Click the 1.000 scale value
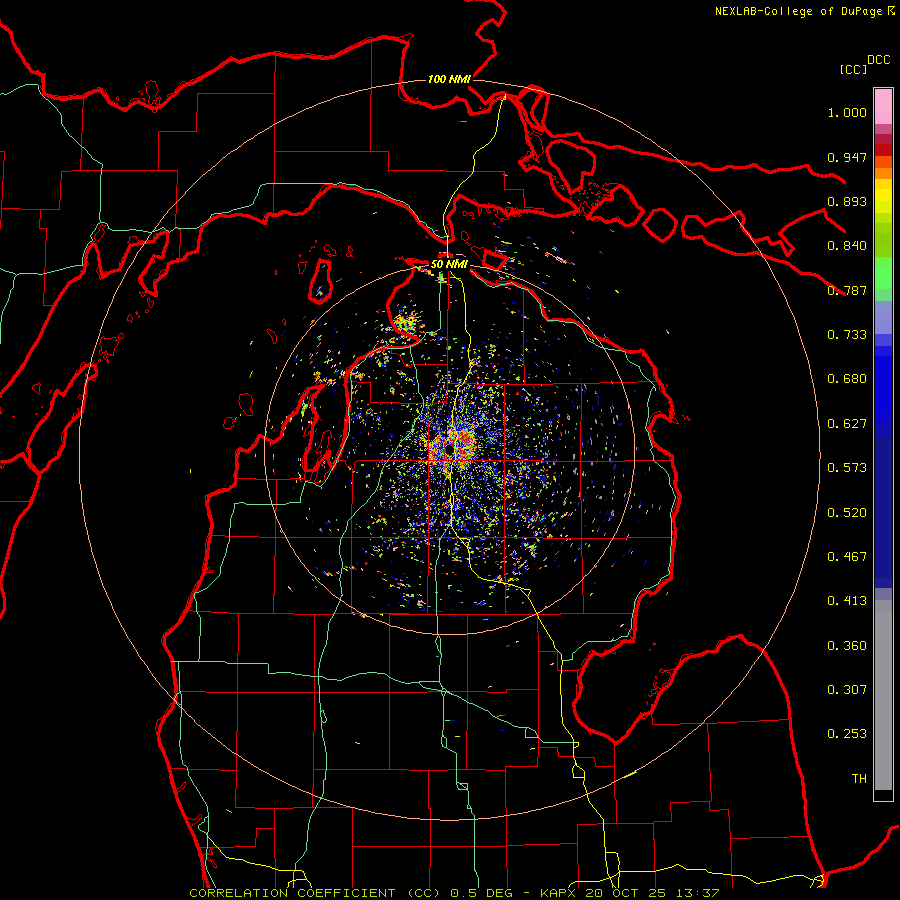Screen dimensions: 900x900 click(847, 112)
